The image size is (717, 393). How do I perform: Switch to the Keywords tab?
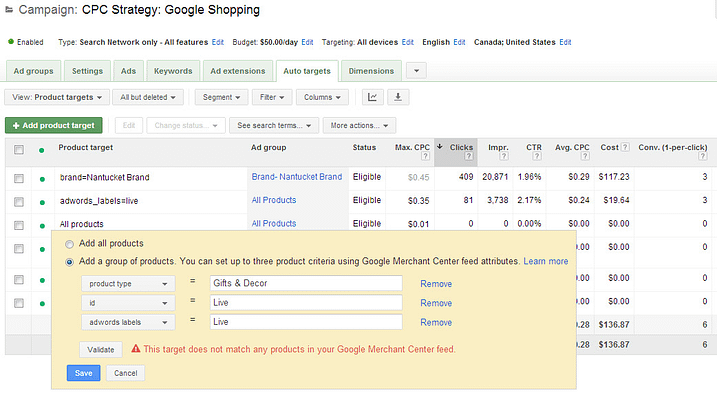coord(173,71)
